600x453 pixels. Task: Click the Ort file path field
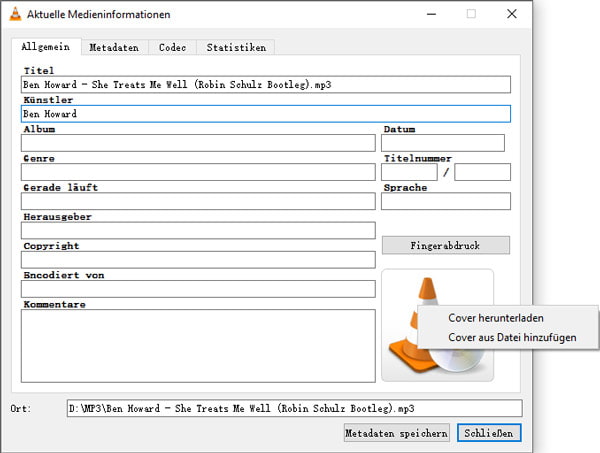[x=295, y=408]
